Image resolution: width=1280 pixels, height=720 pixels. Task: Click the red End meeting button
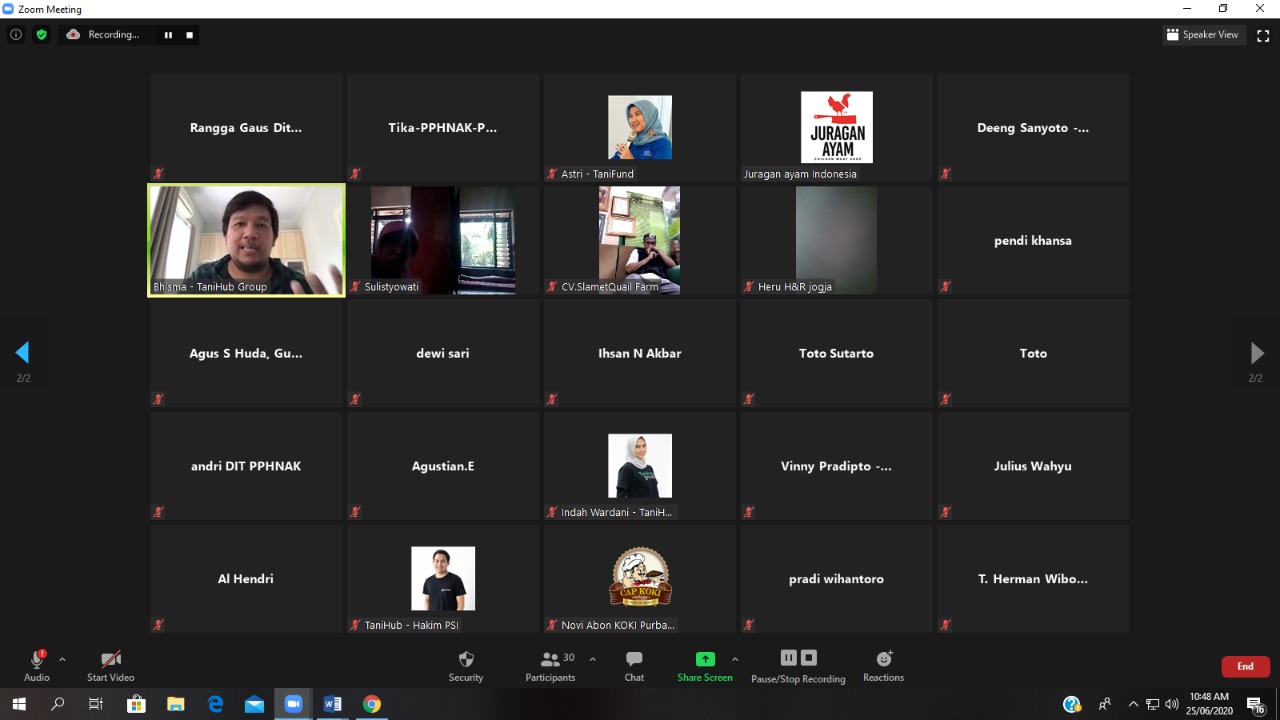click(x=1245, y=666)
